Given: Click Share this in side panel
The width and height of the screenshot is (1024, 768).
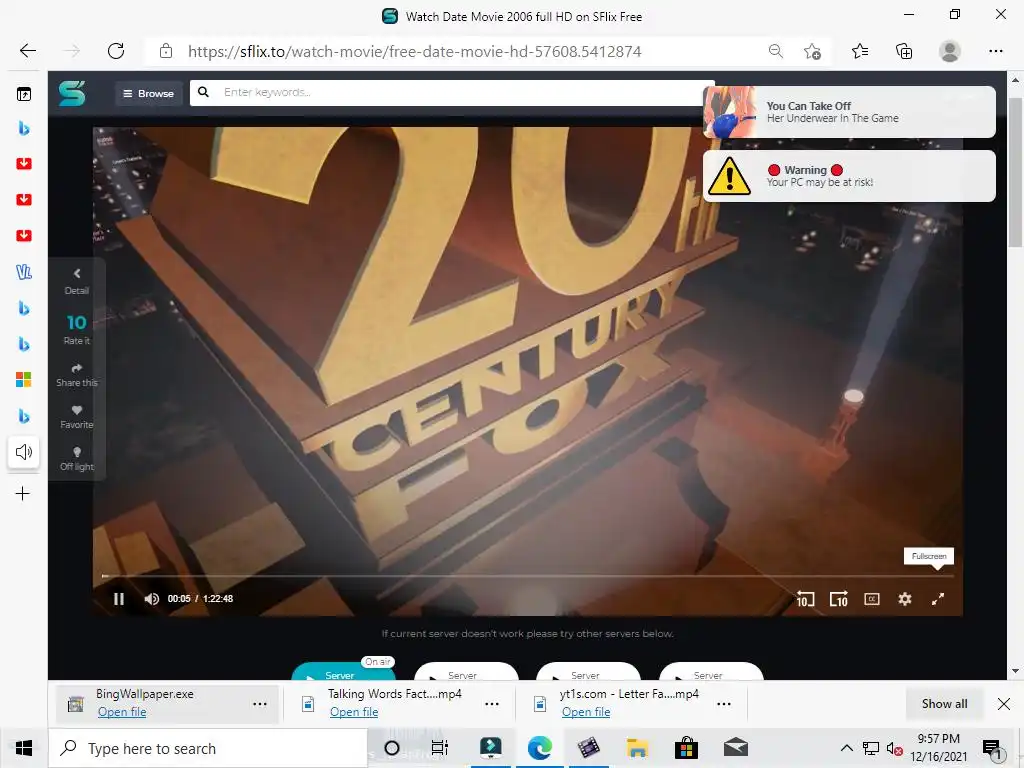Looking at the screenshot, I should point(76,375).
